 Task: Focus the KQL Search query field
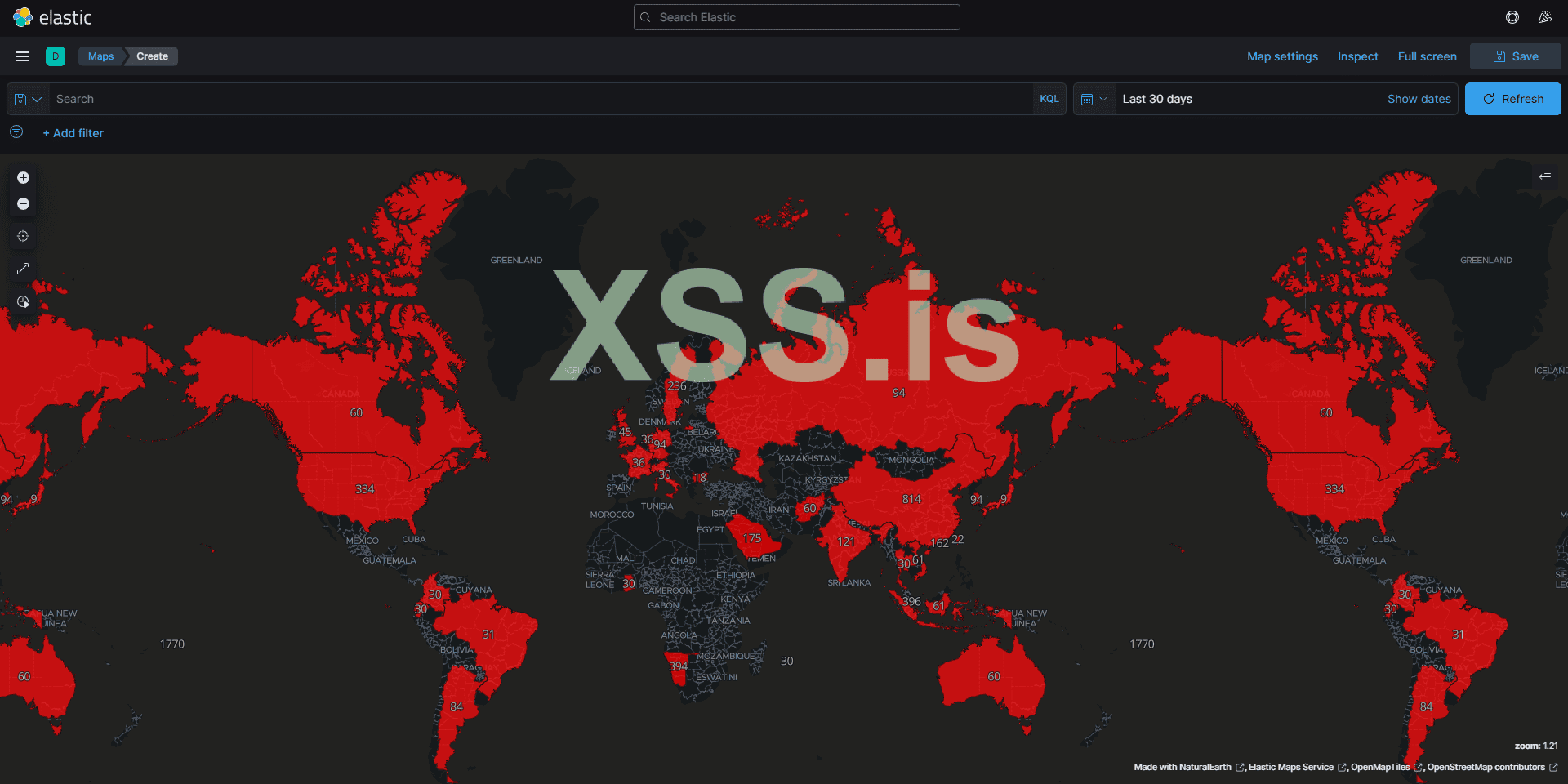click(541, 99)
